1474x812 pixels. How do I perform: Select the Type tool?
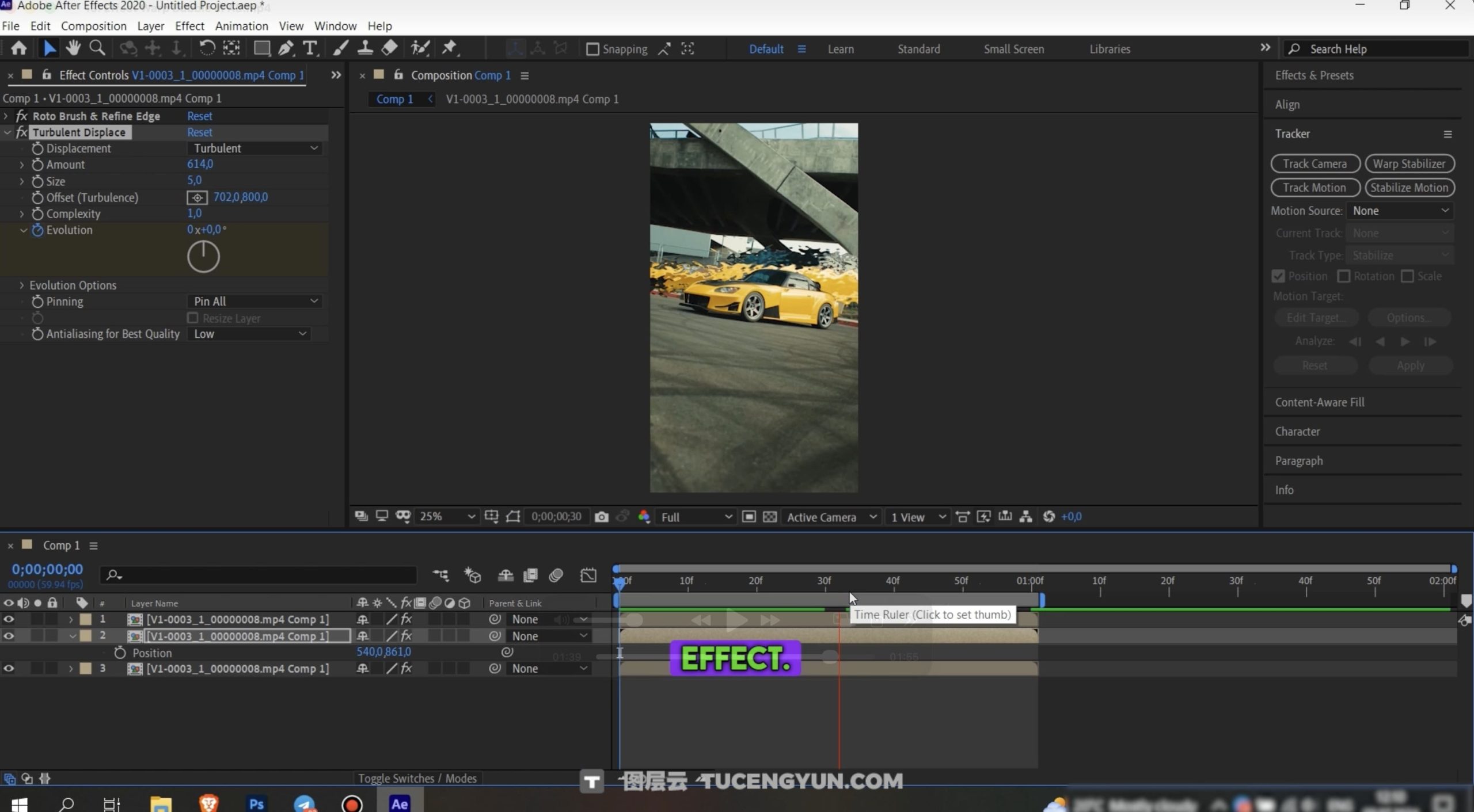tap(310, 48)
